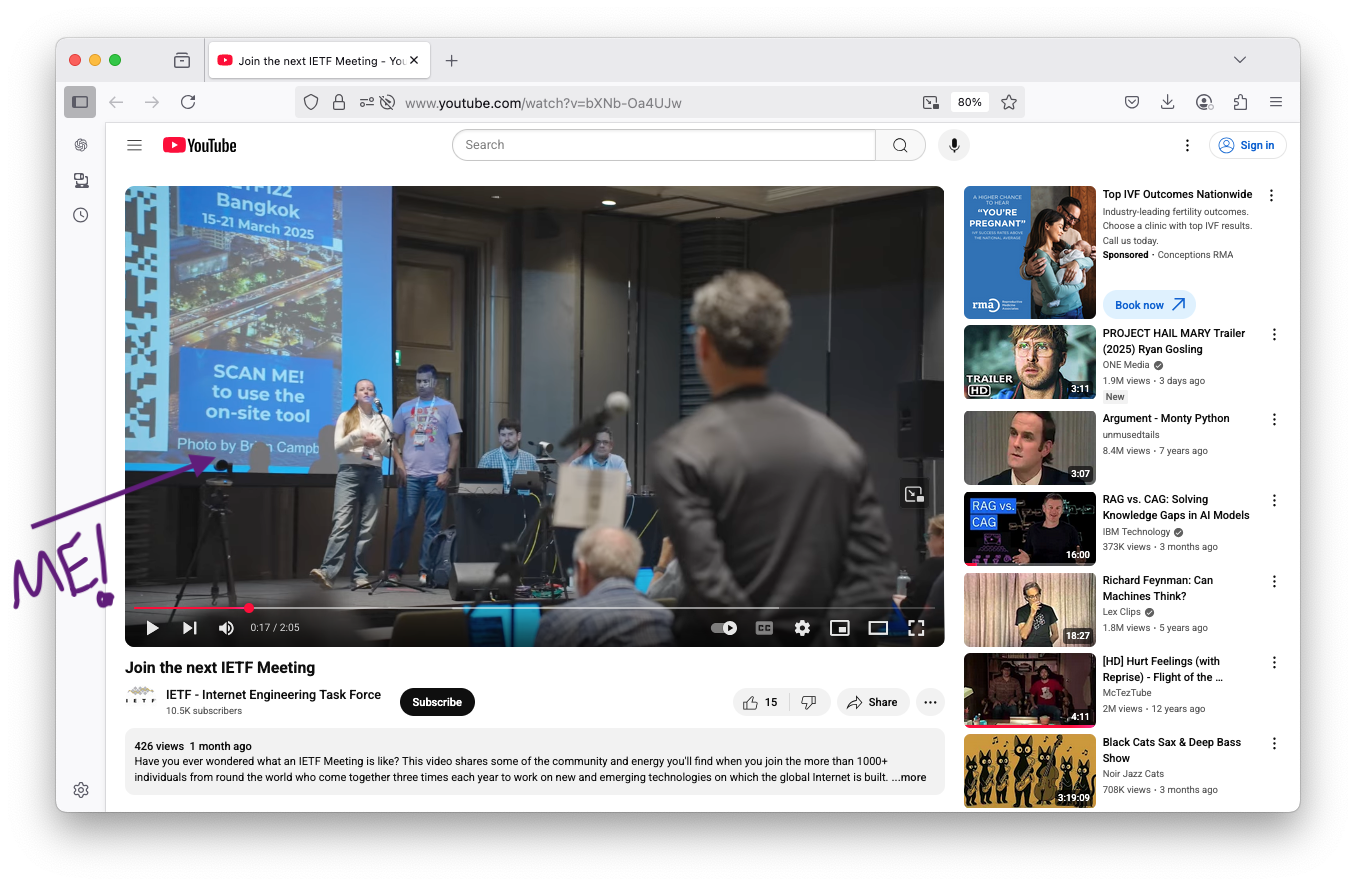The height and width of the screenshot is (886, 1356).
Task: Enter full screen mode
Action: tap(916, 628)
